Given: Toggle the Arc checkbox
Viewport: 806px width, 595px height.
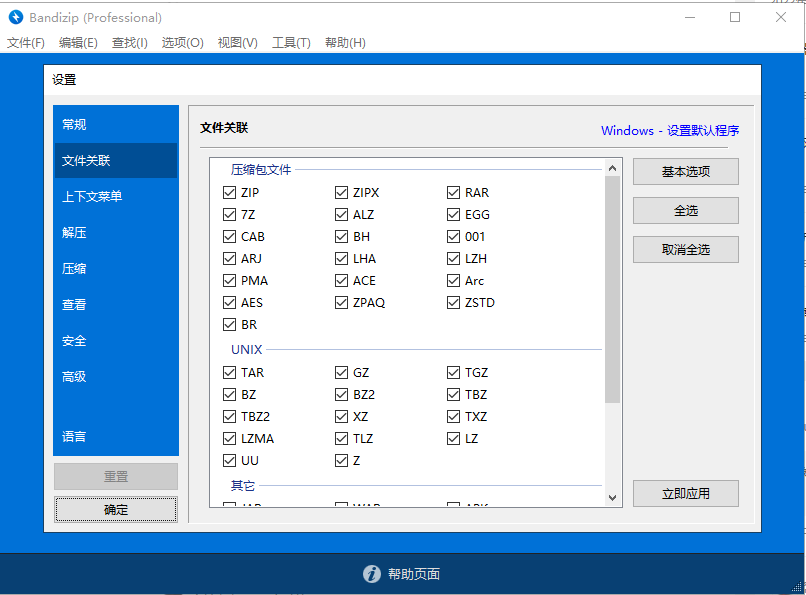Looking at the screenshot, I should (453, 281).
